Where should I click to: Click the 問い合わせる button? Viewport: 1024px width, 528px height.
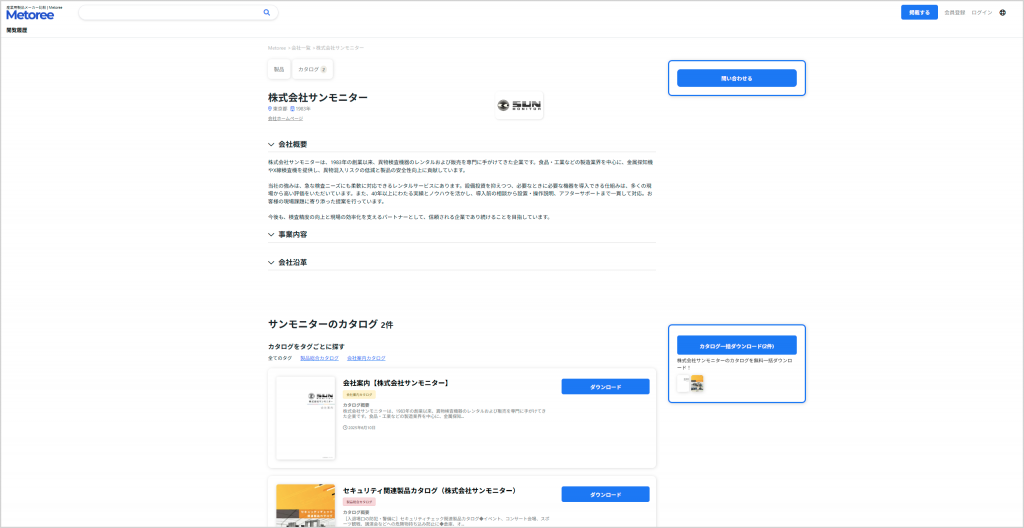coord(737,78)
